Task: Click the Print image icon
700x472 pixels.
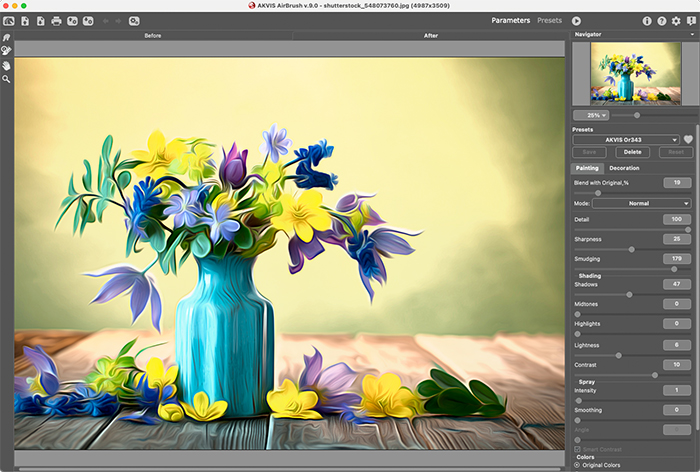Action: [56, 20]
